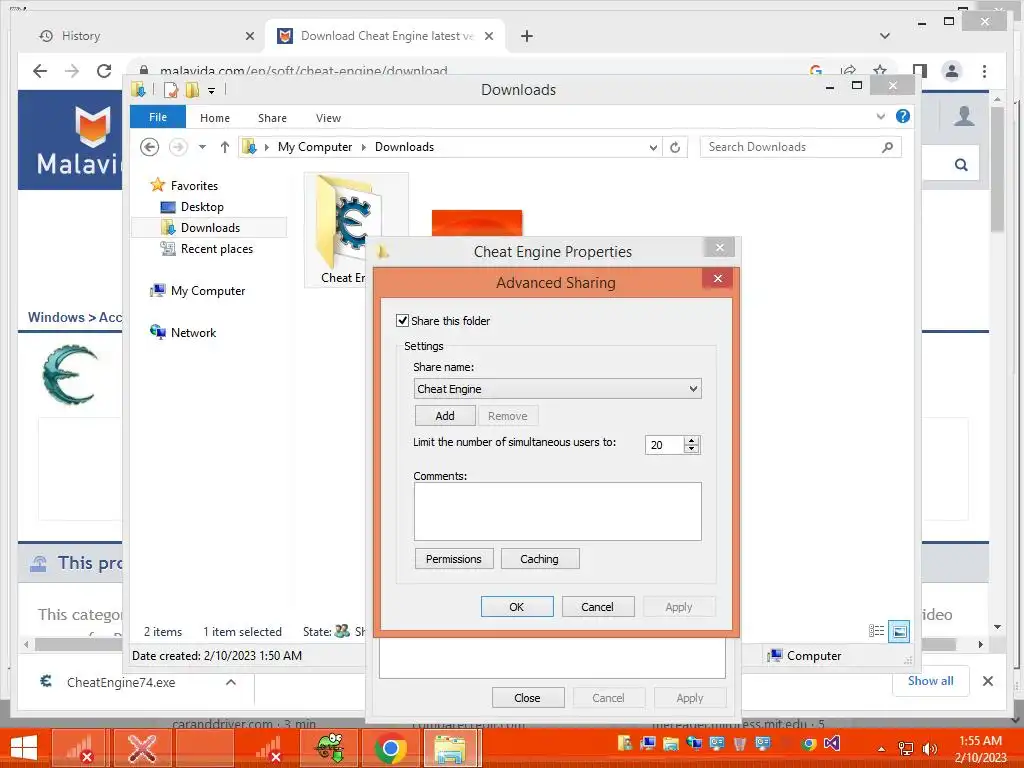Open Chrome tab search chevron
The height and width of the screenshot is (768, 1024).
(x=885, y=36)
